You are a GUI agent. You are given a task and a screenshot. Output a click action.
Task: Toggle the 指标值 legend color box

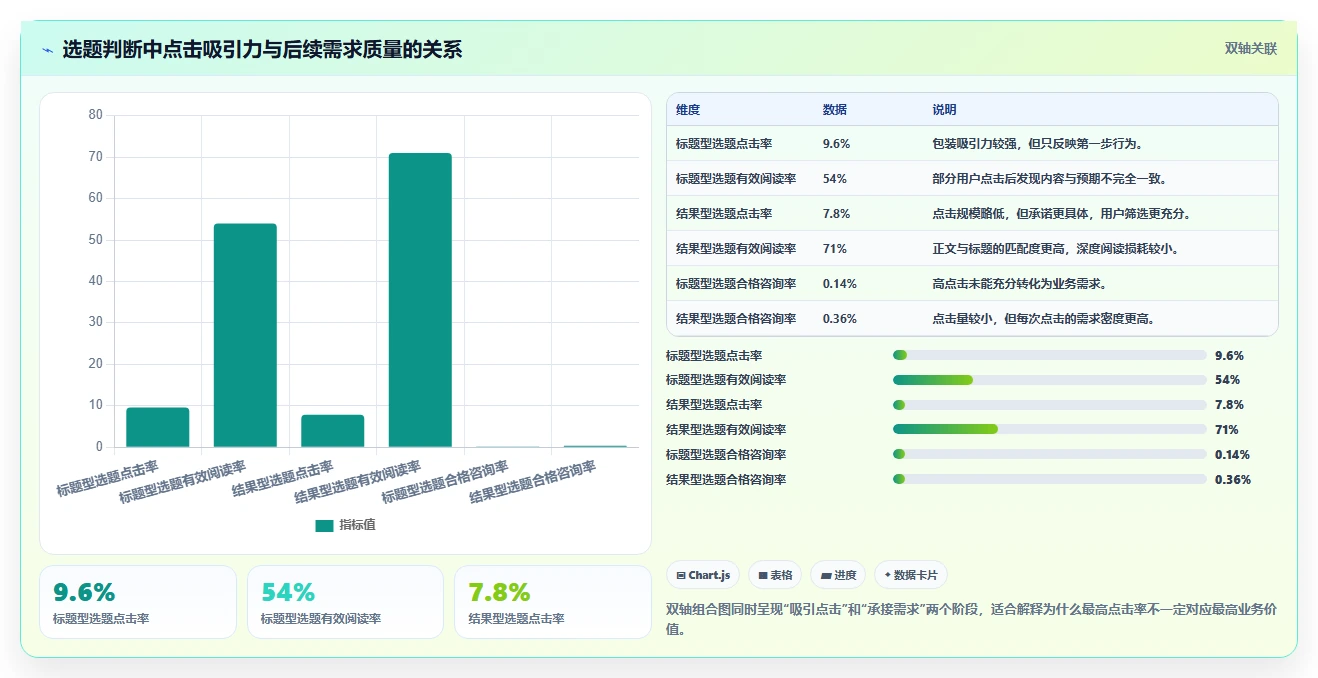click(324, 525)
